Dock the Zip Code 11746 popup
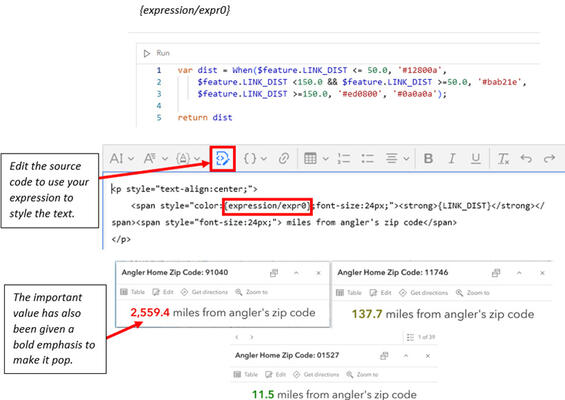The width and height of the screenshot is (565, 400). click(x=496, y=273)
